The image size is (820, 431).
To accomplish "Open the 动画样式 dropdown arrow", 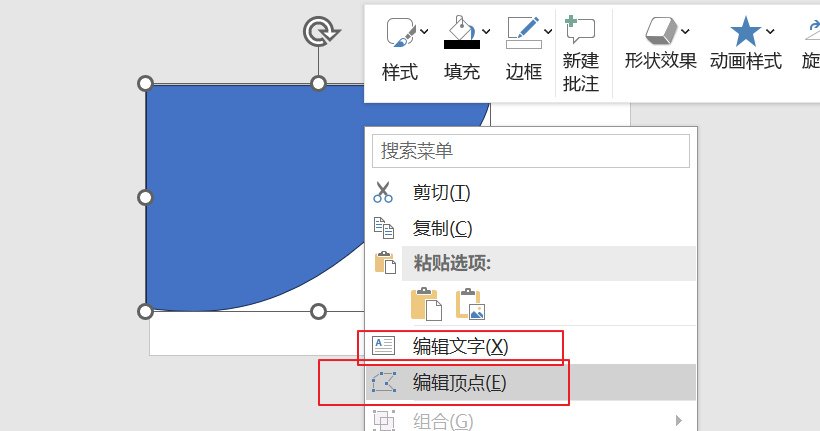I will [770, 32].
